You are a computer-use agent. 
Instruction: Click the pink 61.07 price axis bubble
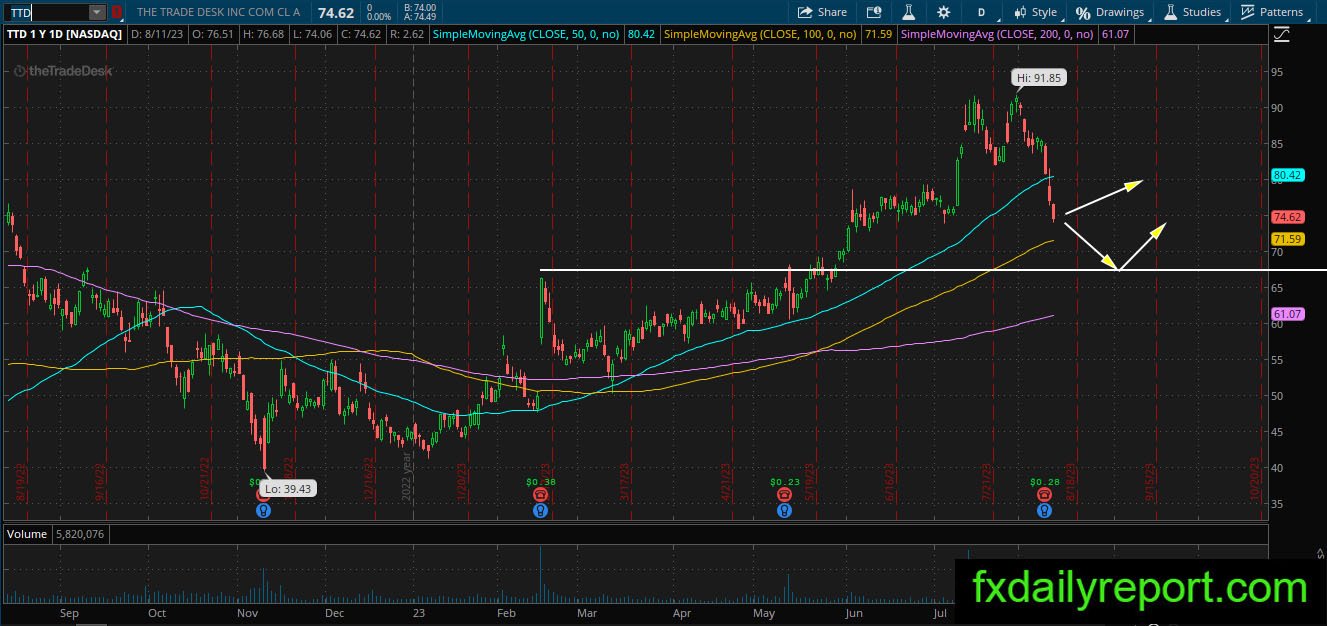[x=1286, y=315]
